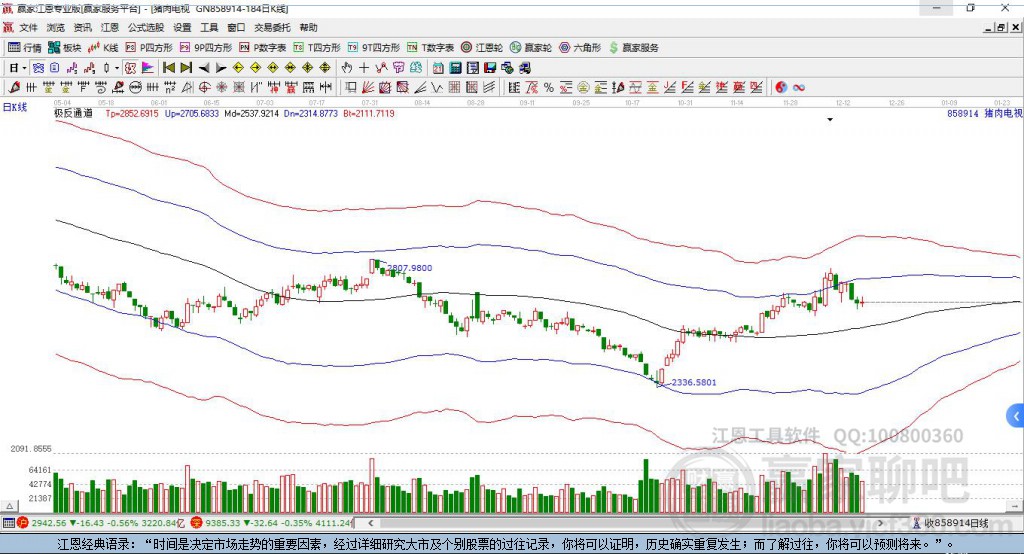The image size is (1024, 554).
Task: Select the red pencil drawing tool
Action: coord(14,88)
